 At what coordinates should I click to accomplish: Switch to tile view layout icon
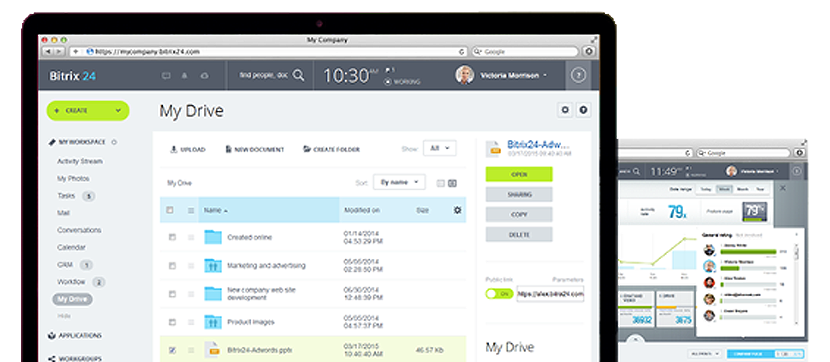(453, 183)
